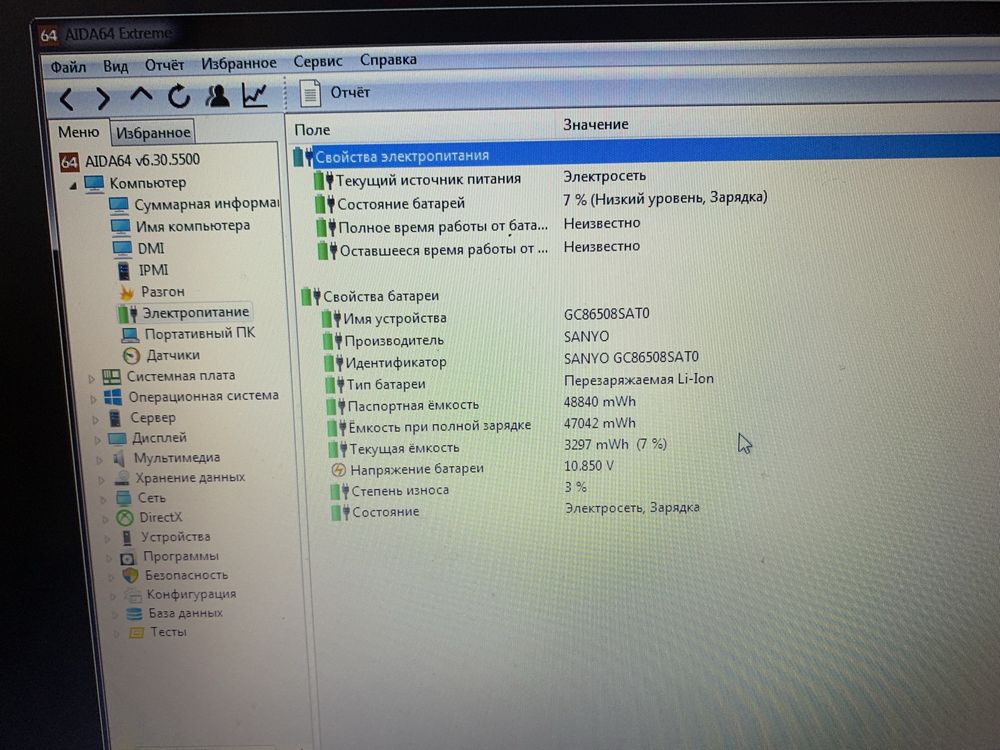The image size is (1000, 750).
Task: Click the Поле column header
Action: 312,130
